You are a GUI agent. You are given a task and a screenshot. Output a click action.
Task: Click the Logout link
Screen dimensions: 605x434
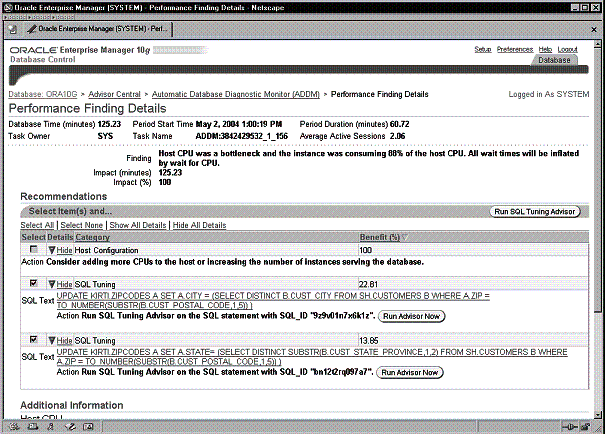coord(567,49)
